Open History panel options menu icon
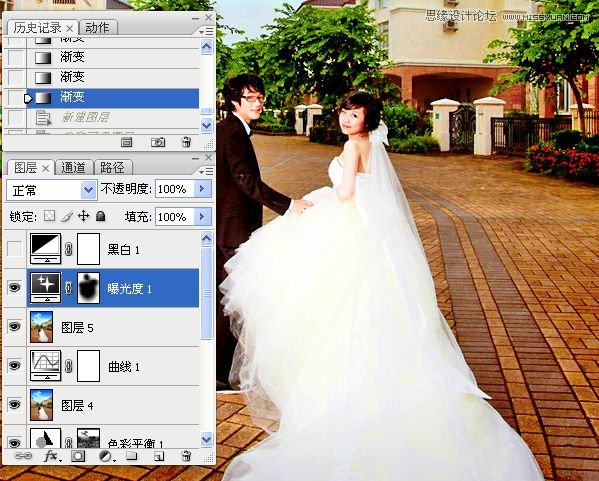The height and width of the screenshot is (481, 599). 207,32
